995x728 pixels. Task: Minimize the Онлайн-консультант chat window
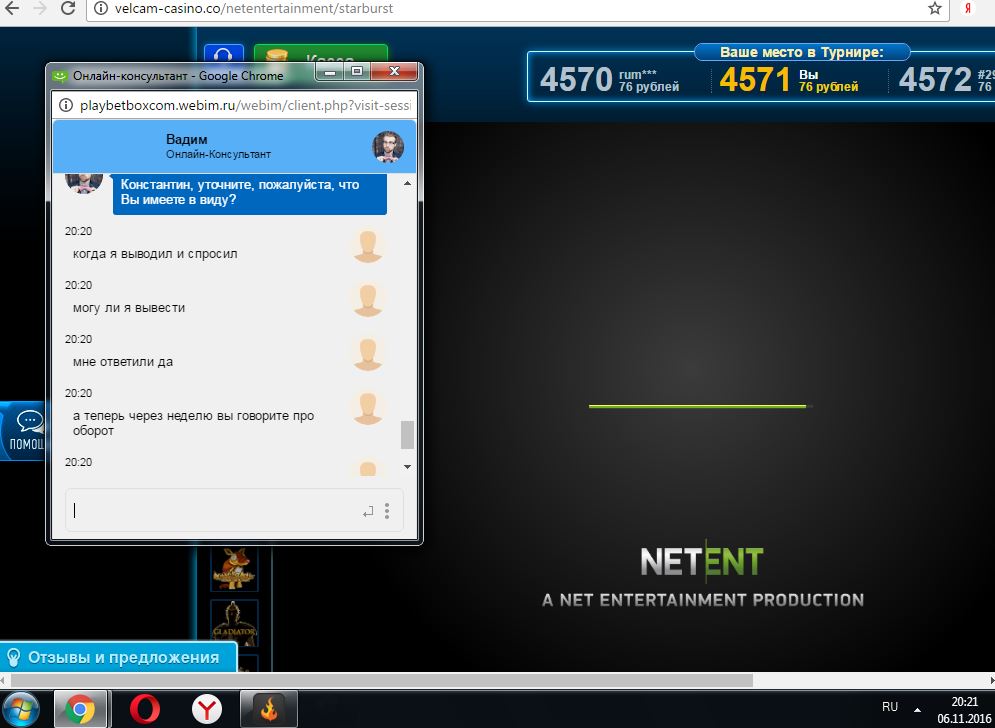pyautogui.click(x=329, y=72)
